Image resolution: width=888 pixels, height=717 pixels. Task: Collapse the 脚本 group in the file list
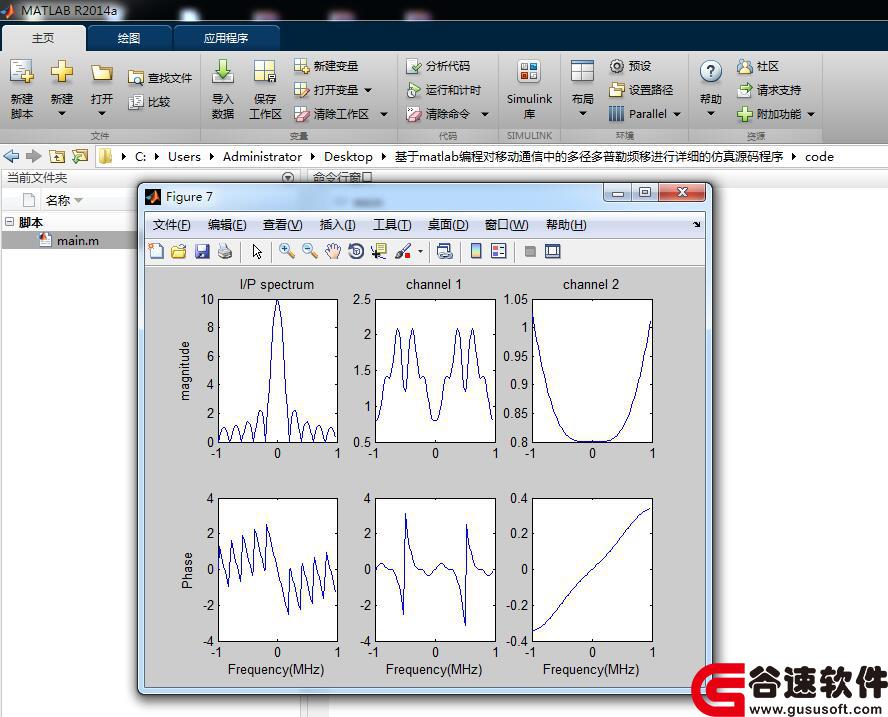9,222
